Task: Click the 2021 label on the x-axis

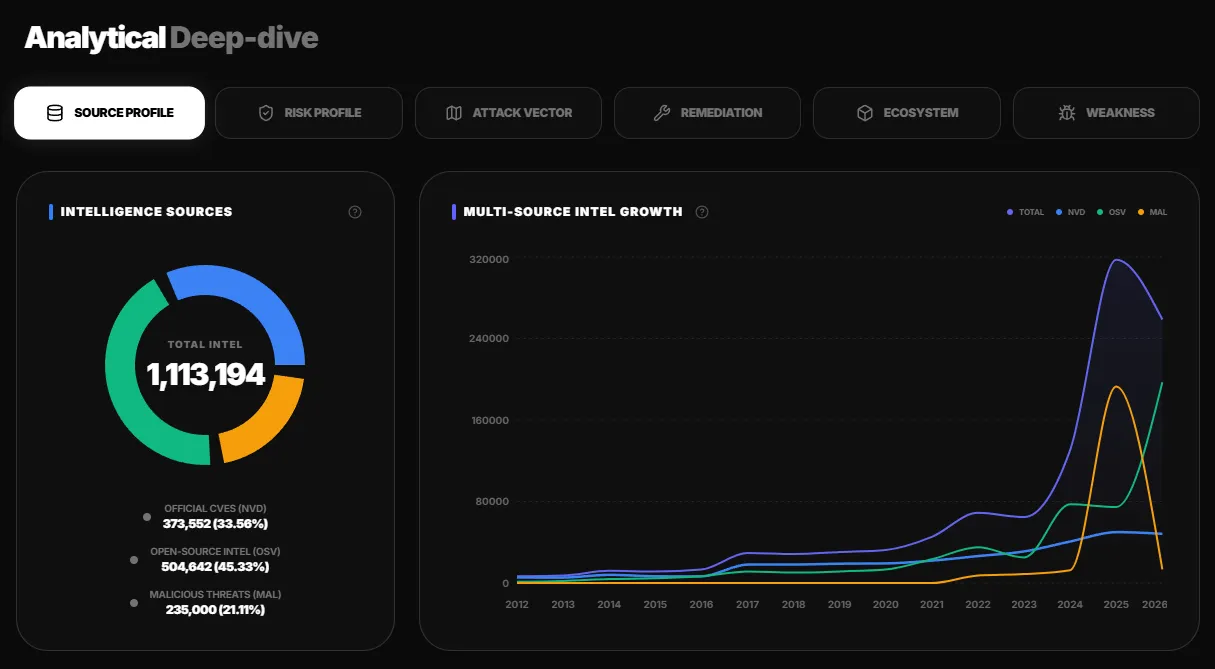Action: [932, 605]
